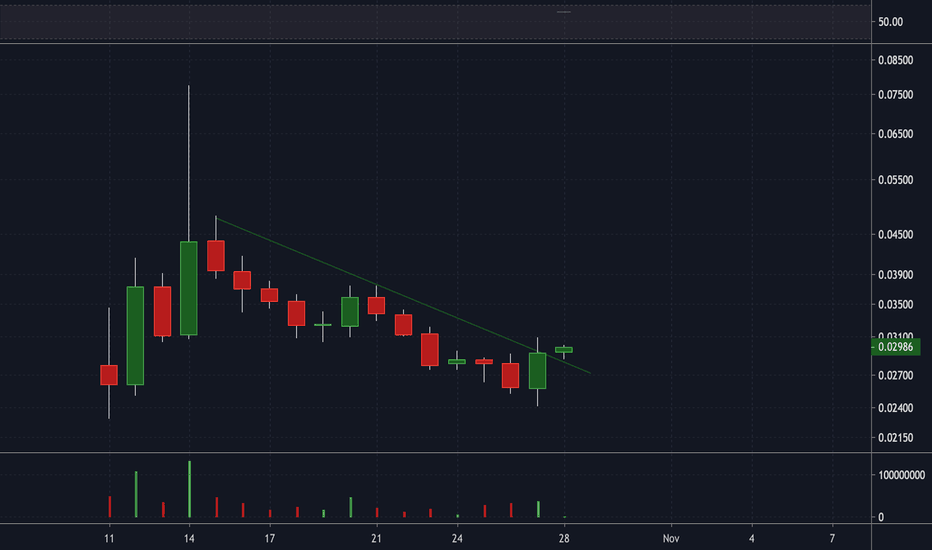Select the 0.04500 price axis label
Screen dimensions: 932x550
pos(895,234)
